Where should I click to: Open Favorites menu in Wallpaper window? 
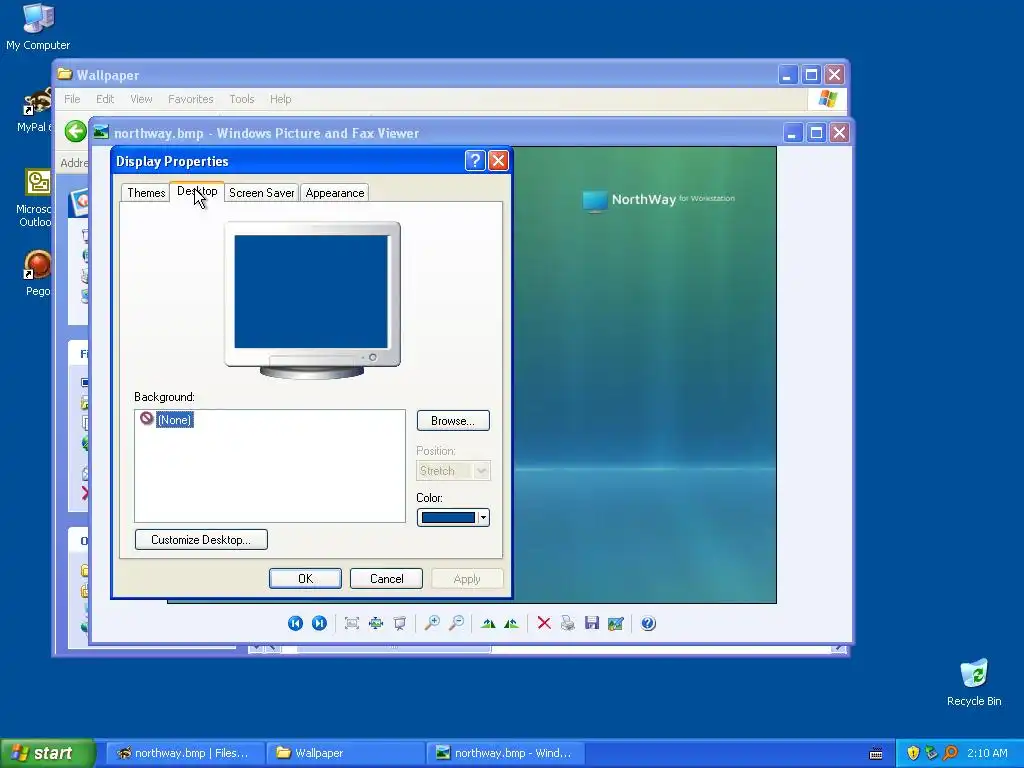(x=191, y=99)
